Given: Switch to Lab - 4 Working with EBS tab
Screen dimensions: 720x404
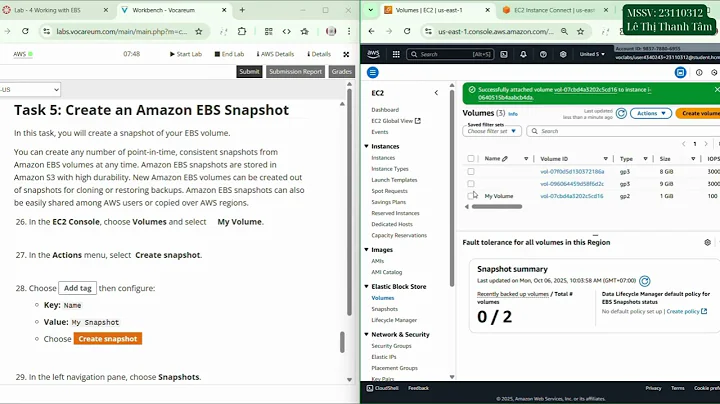Looking at the screenshot, I should [55, 10].
